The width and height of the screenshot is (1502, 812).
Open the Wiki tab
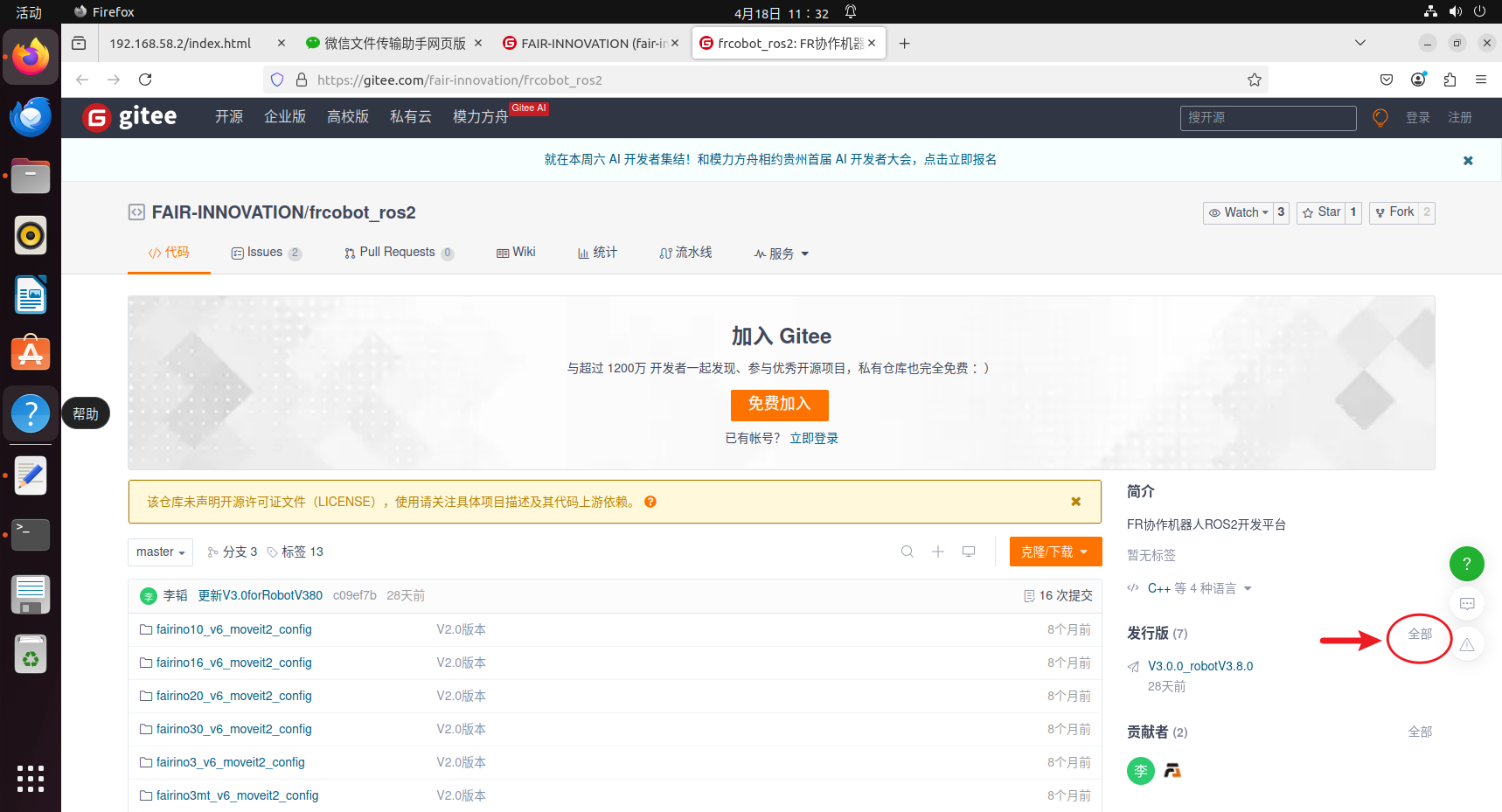click(x=516, y=253)
